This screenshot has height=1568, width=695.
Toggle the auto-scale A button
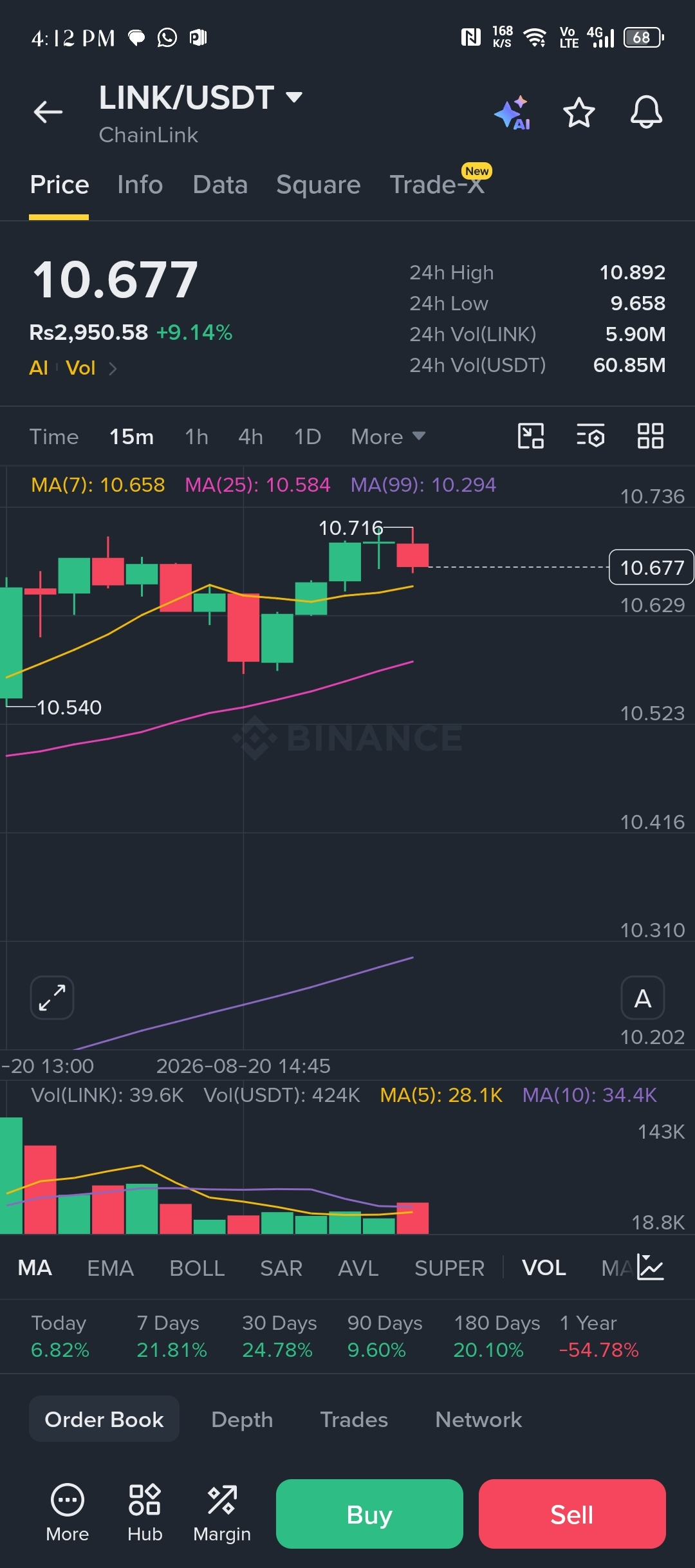643,998
